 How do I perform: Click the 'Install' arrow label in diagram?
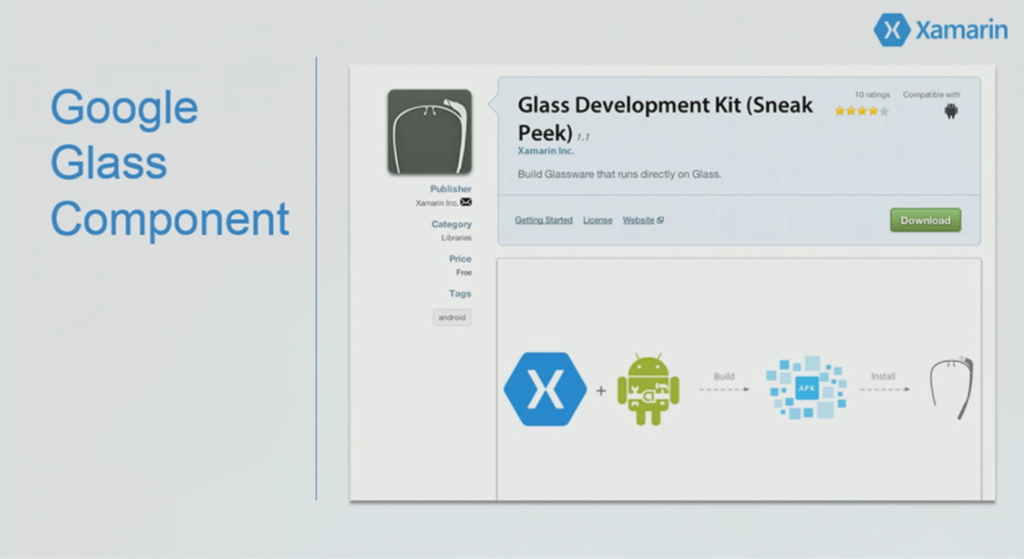coord(883,376)
